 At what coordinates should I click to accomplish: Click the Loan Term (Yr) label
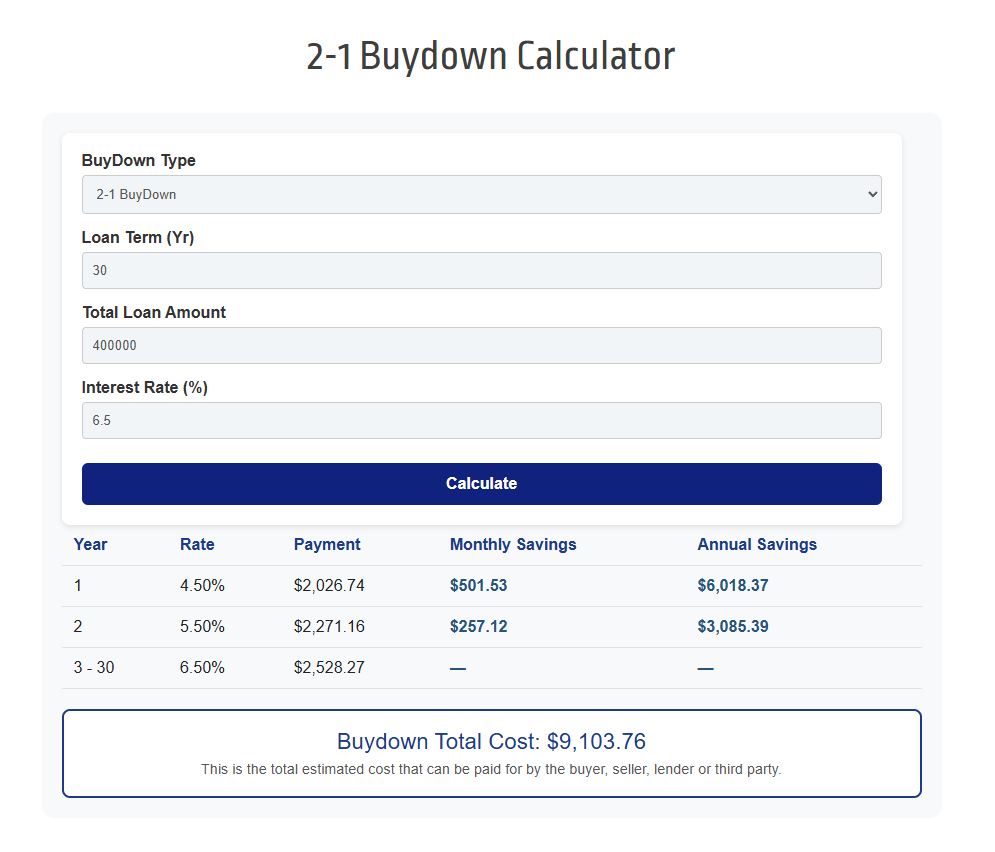pos(138,237)
